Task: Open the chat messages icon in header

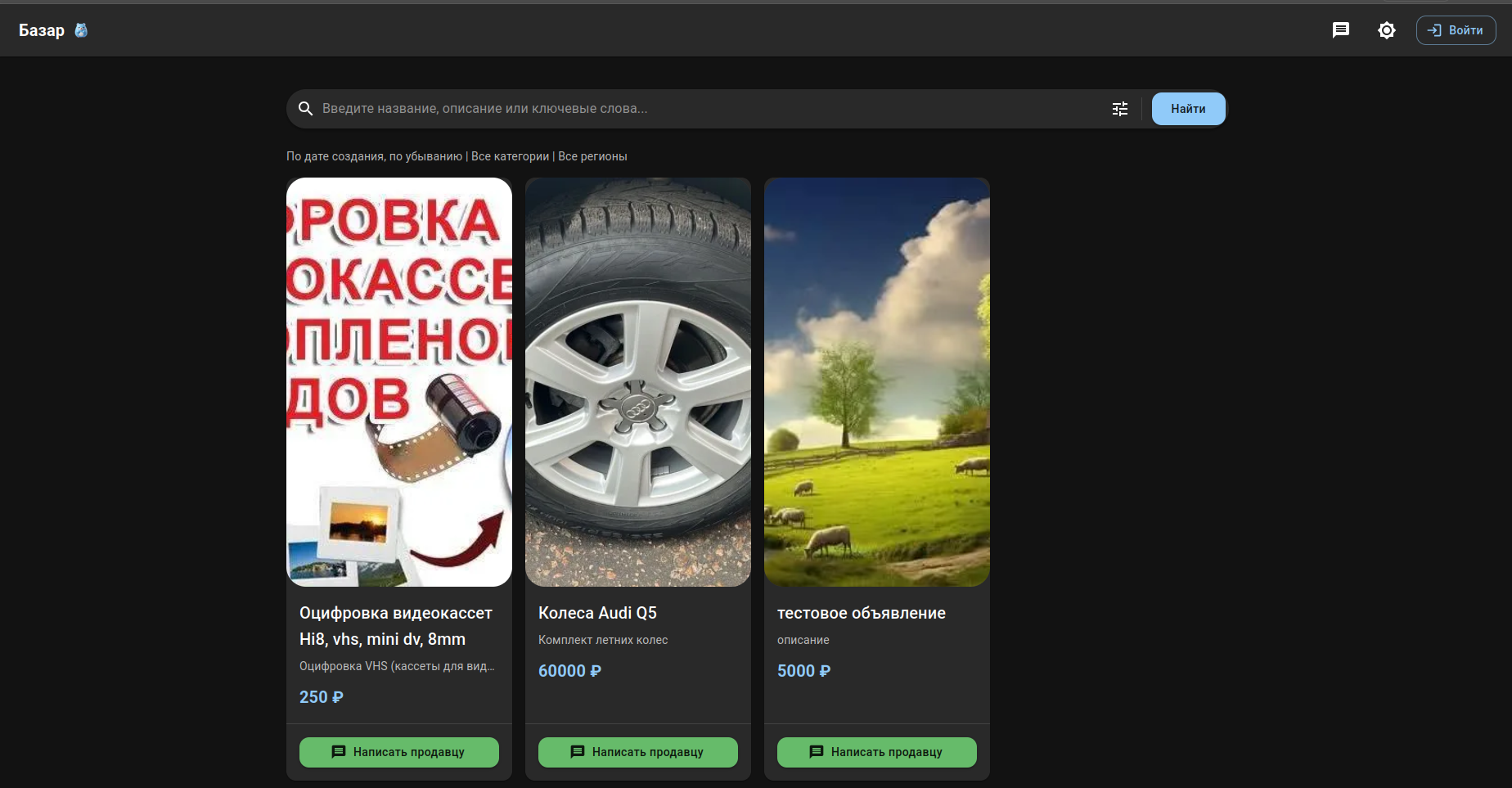Action: pos(1340,30)
